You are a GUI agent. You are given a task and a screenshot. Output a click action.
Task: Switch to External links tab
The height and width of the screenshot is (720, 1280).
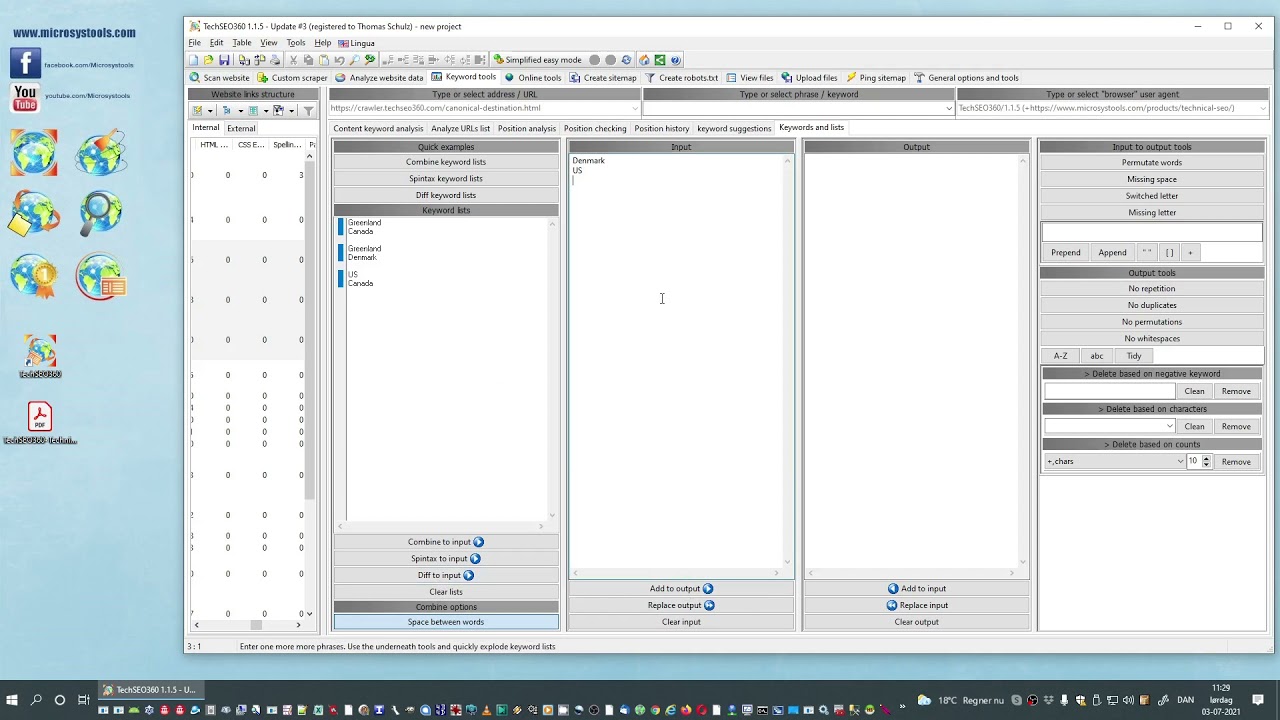[241, 128]
